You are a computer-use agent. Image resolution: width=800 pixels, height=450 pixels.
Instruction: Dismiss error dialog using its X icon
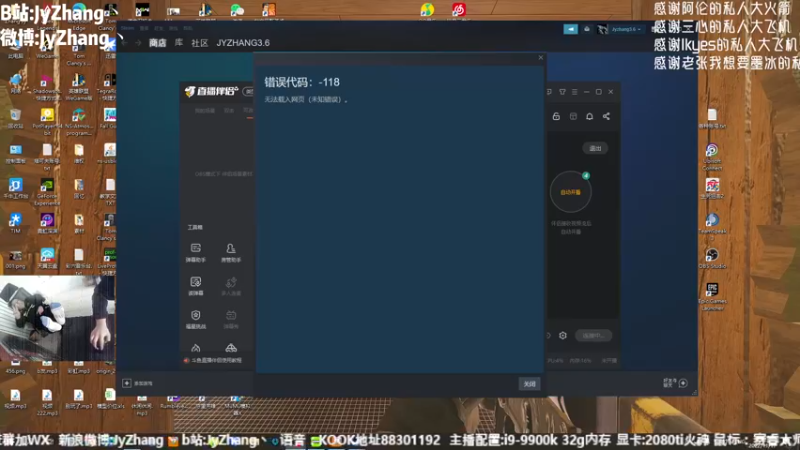point(541,58)
